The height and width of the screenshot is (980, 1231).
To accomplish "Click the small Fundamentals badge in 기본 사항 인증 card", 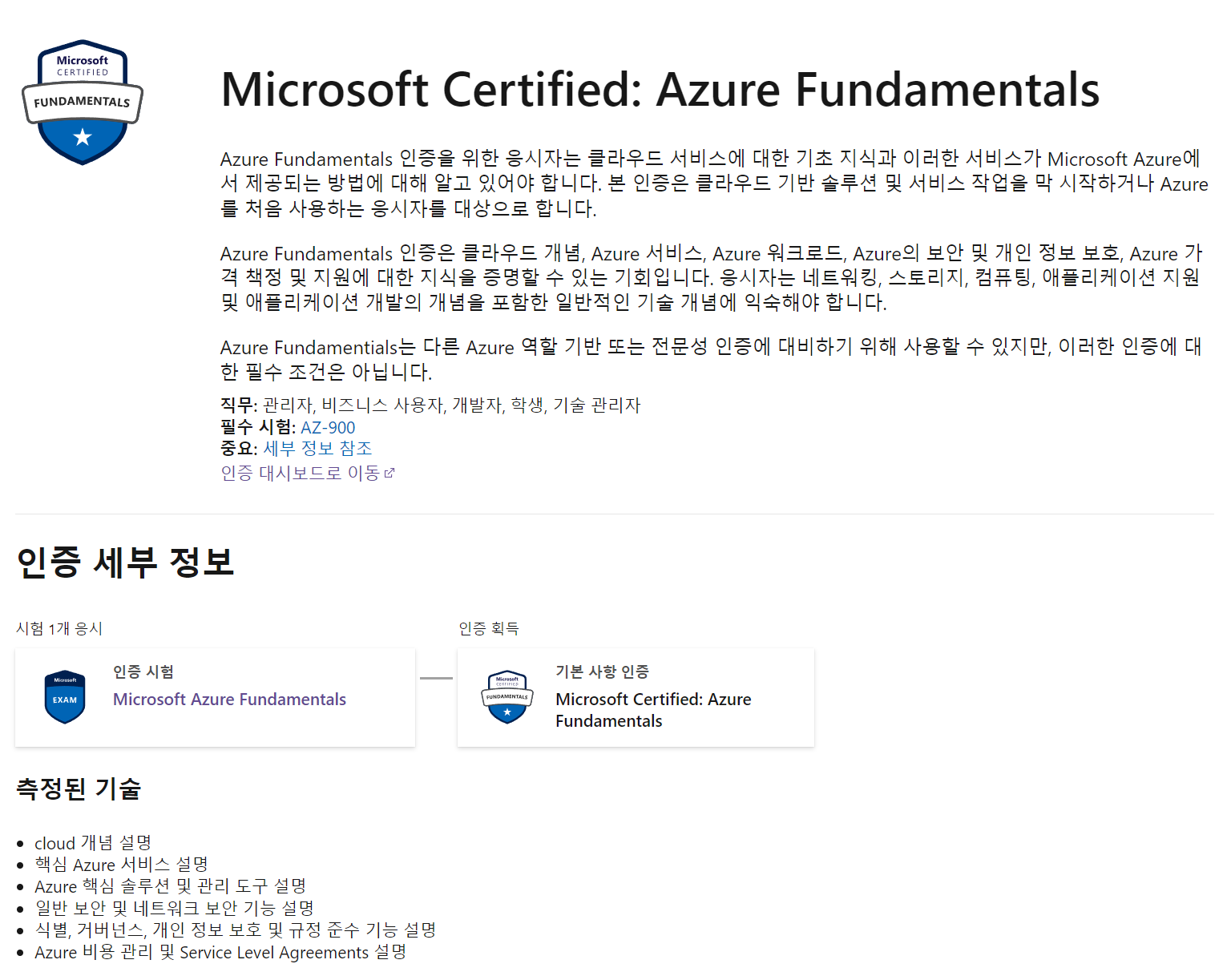I will (x=507, y=697).
